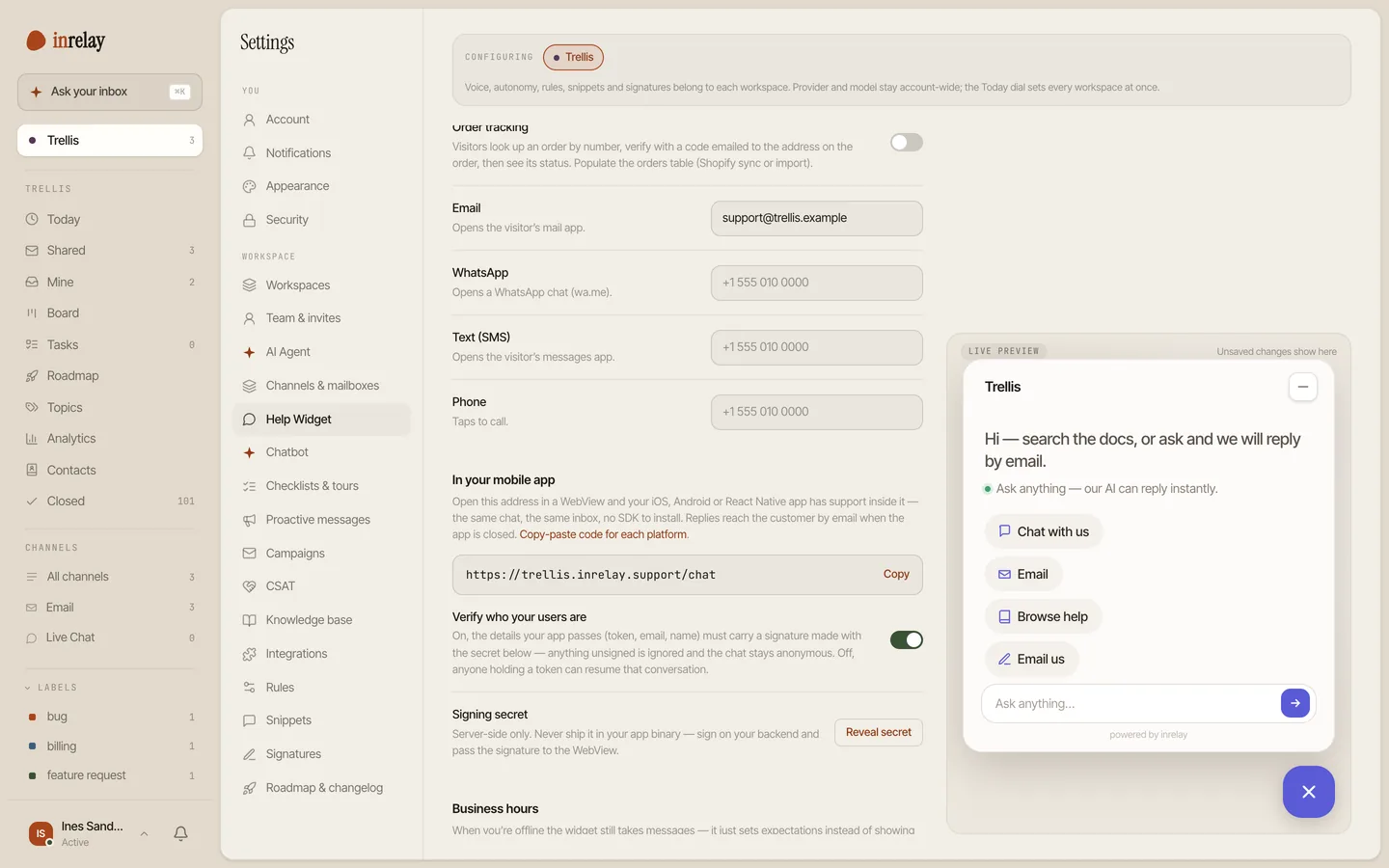1389x868 pixels.
Task: Open the Mine inbox icon
Action: [32, 282]
